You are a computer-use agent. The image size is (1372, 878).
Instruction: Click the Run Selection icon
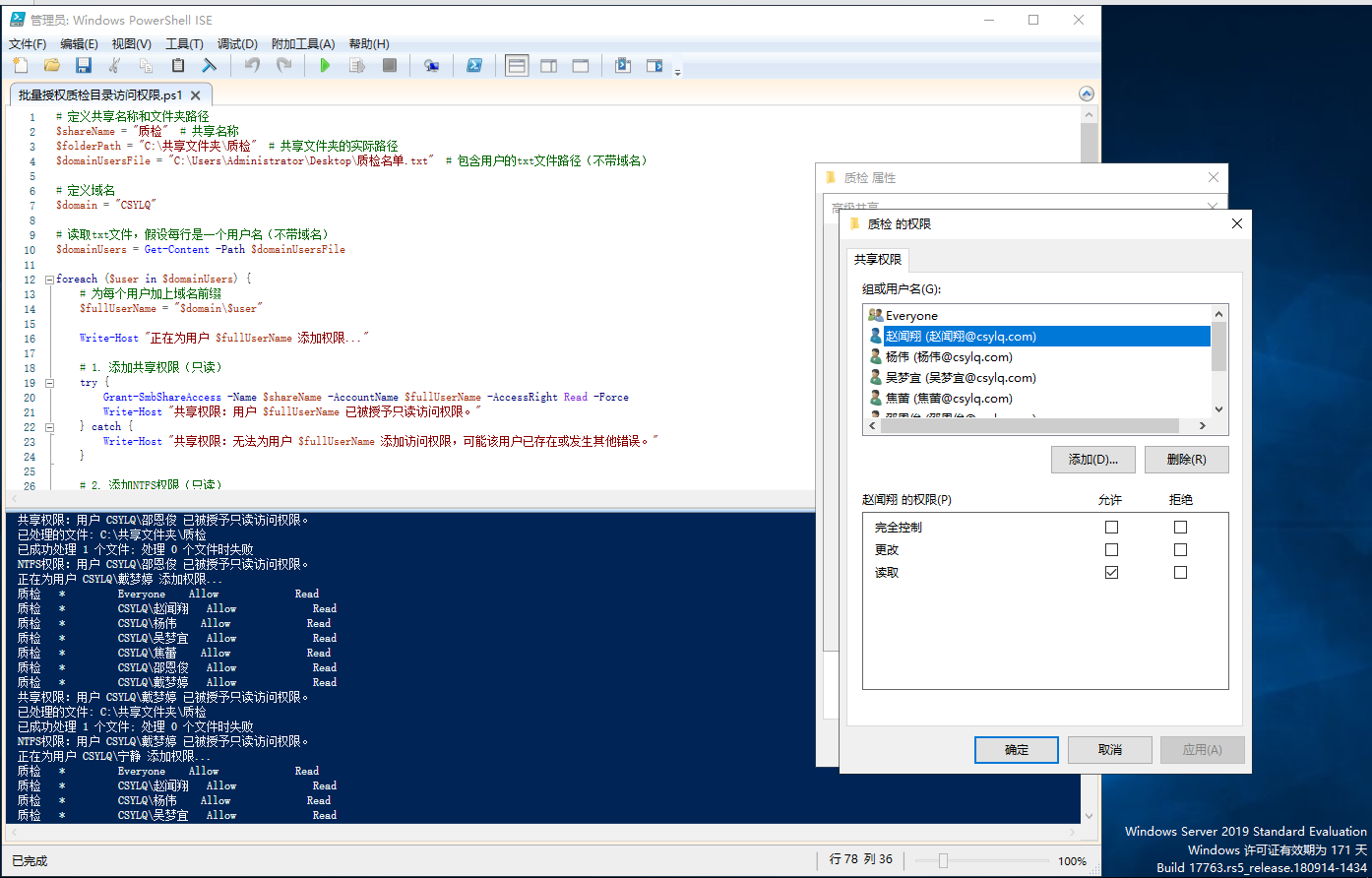[x=357, y=66]
